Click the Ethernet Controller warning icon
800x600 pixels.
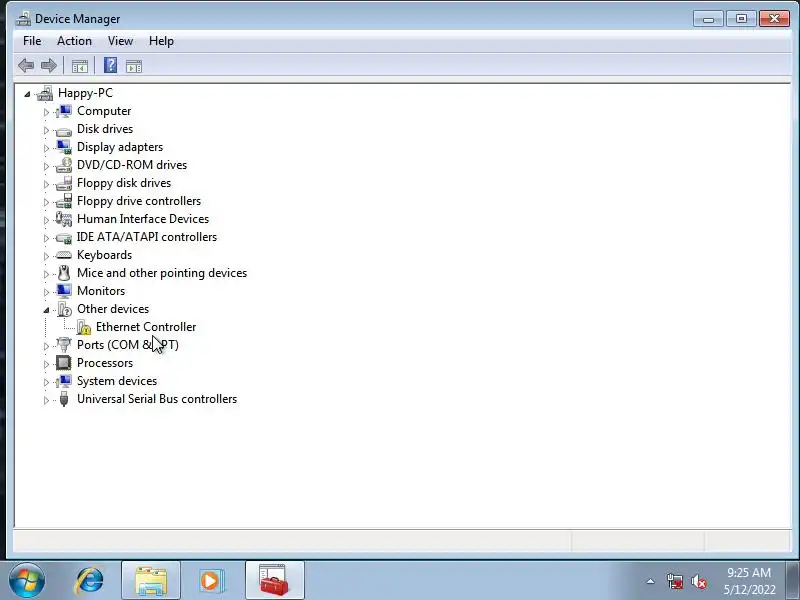84,327
